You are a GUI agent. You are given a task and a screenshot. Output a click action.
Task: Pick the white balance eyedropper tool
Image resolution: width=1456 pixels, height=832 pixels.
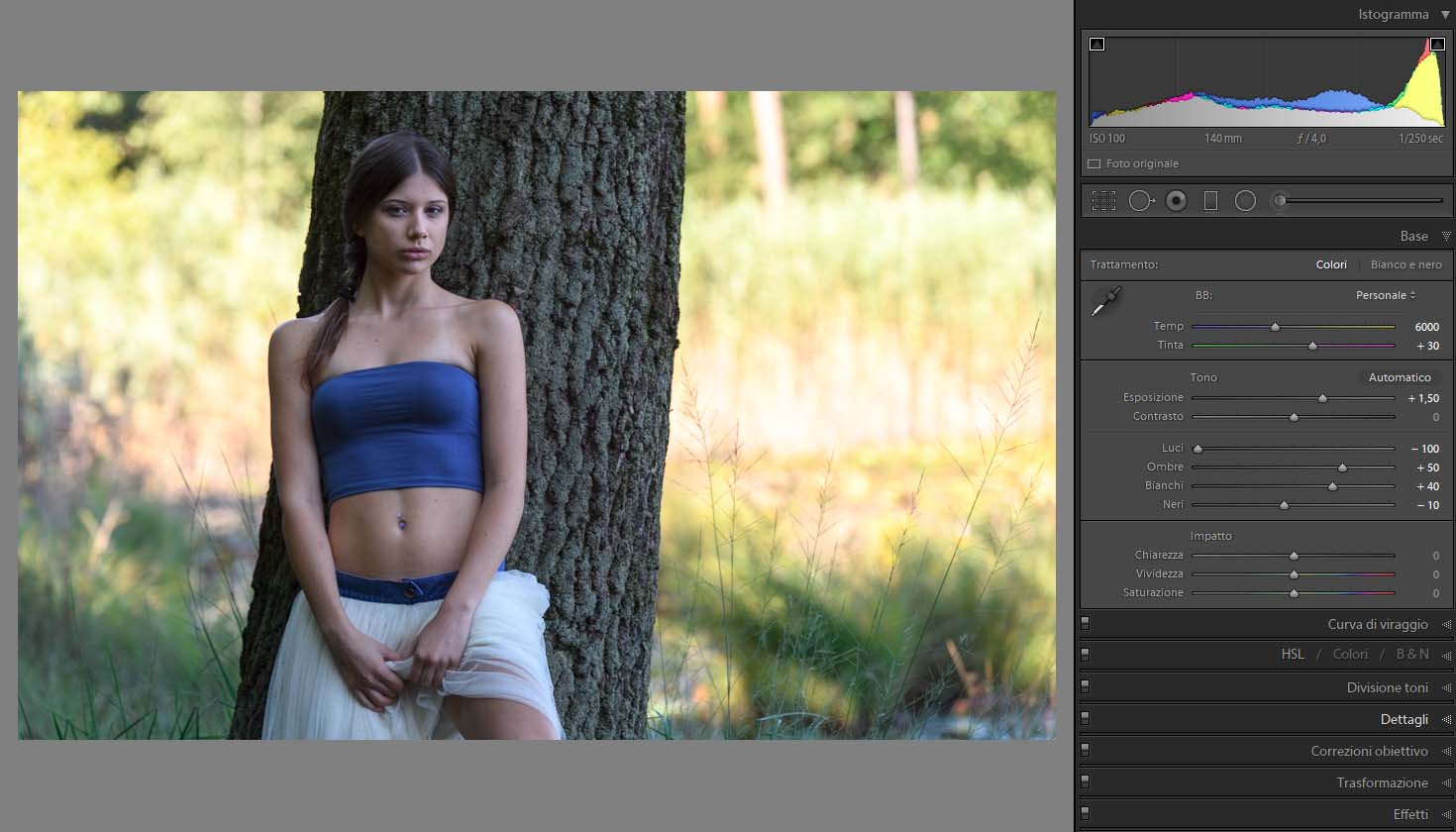tap(1106, 301)
